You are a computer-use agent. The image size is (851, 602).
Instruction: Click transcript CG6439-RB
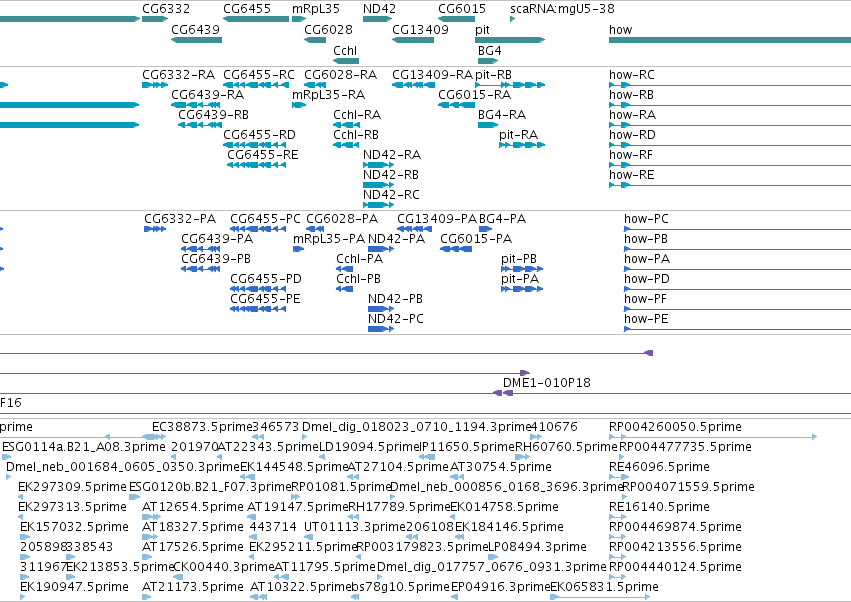click(x=213, y=115)
